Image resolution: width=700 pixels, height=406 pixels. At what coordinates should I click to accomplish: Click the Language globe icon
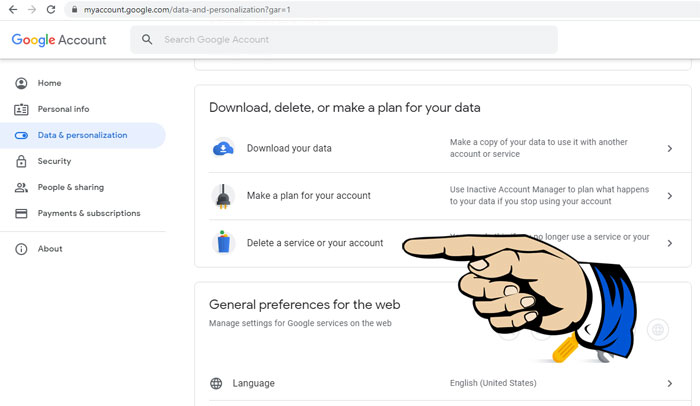(216, 383)
